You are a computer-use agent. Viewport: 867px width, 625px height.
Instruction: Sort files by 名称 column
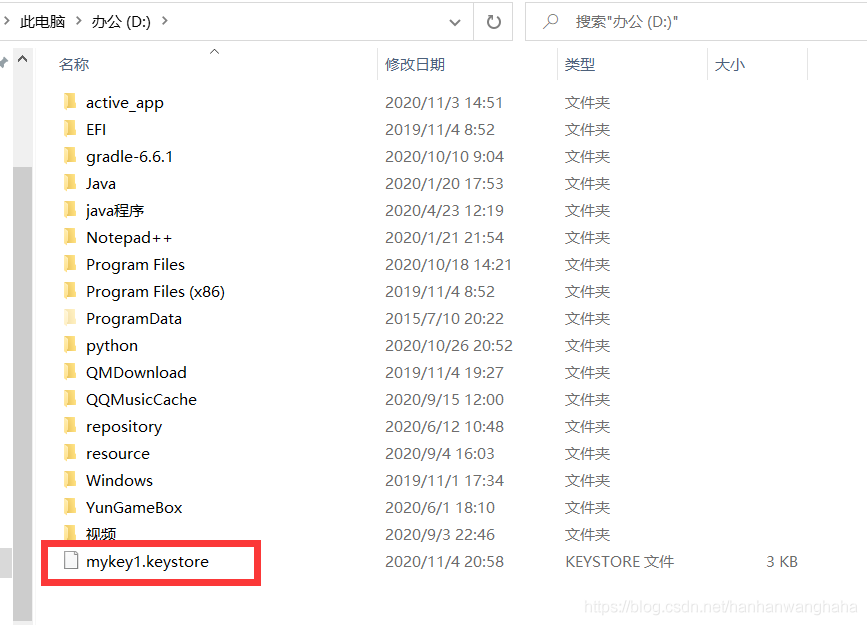(x=74, y=65)
